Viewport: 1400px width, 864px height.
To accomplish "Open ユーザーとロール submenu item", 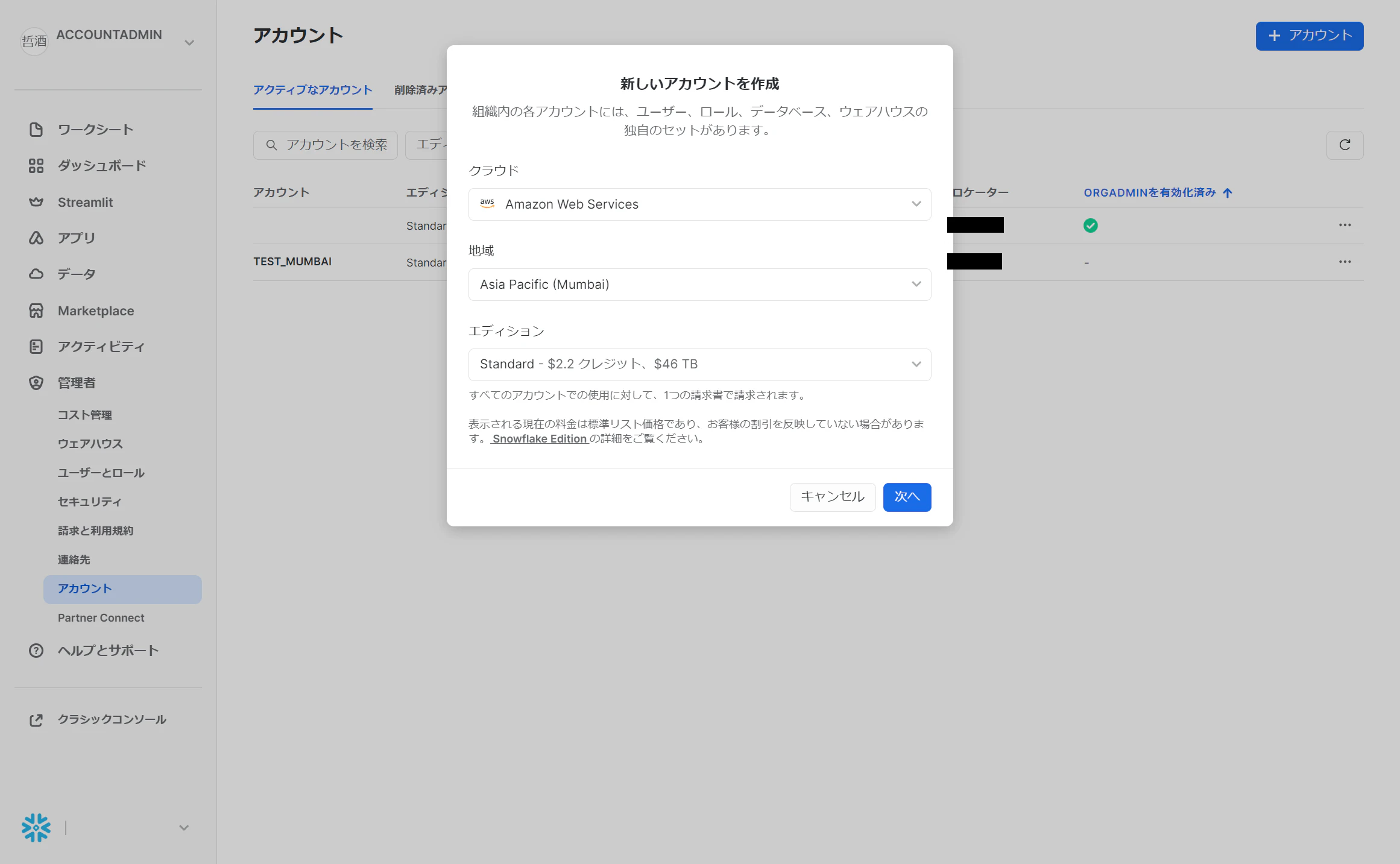I will click(x=101, y=473).
